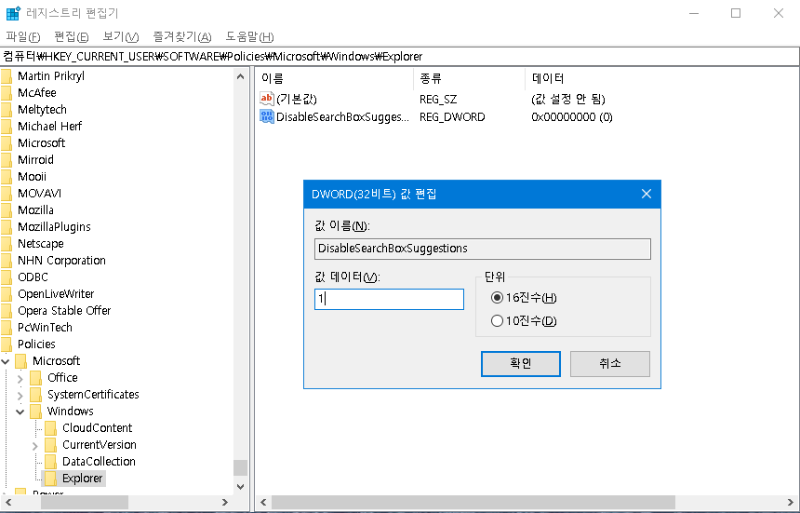Viewport: 800px width, 513px height.
Task: Click the DataCollection folder icon
Action: click(x=50, y=462)
